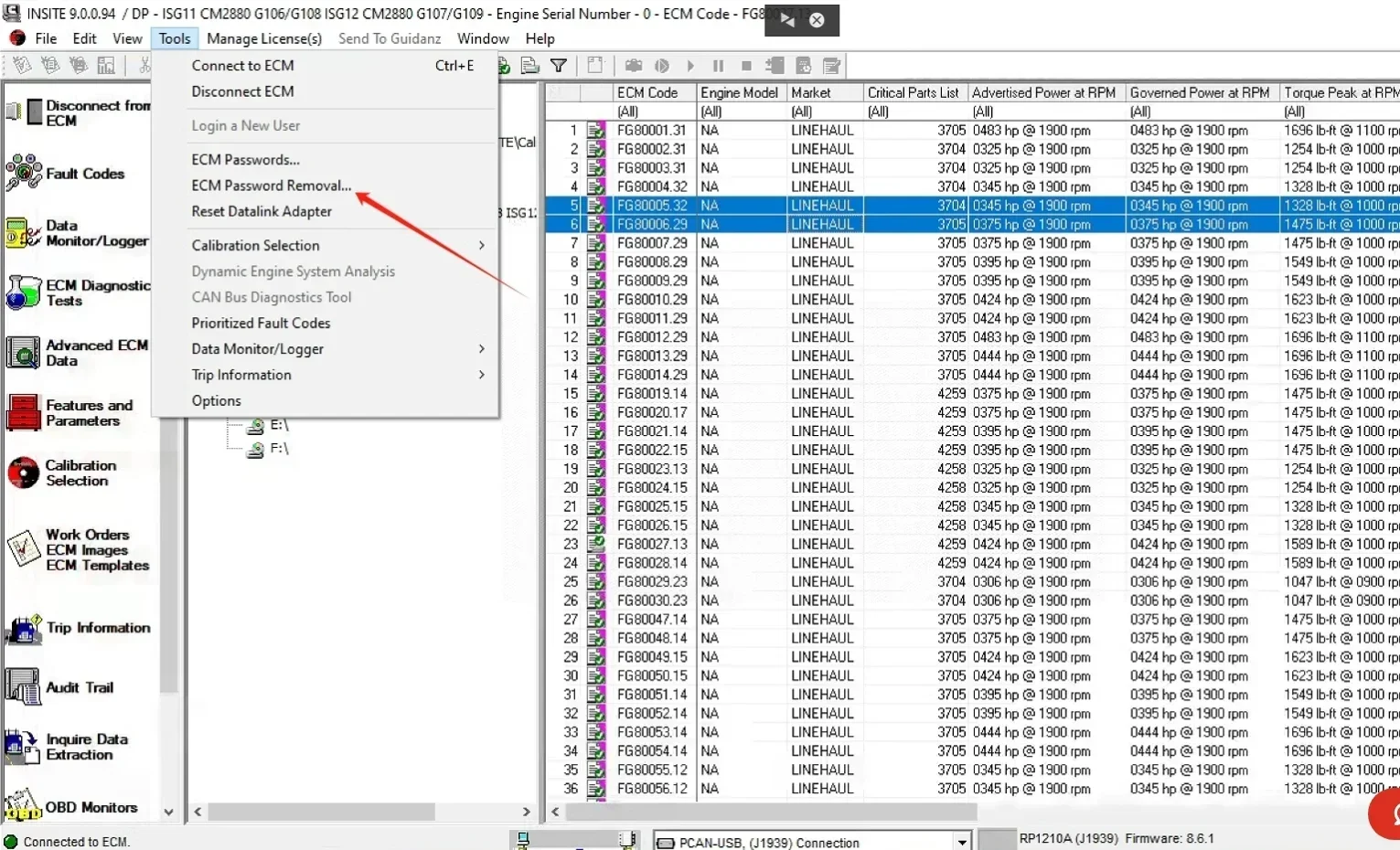Viewport: 1400px width, 850px height.
Task: Open Features and Parameters in the sidebar
Action: [x=24, y=413]
